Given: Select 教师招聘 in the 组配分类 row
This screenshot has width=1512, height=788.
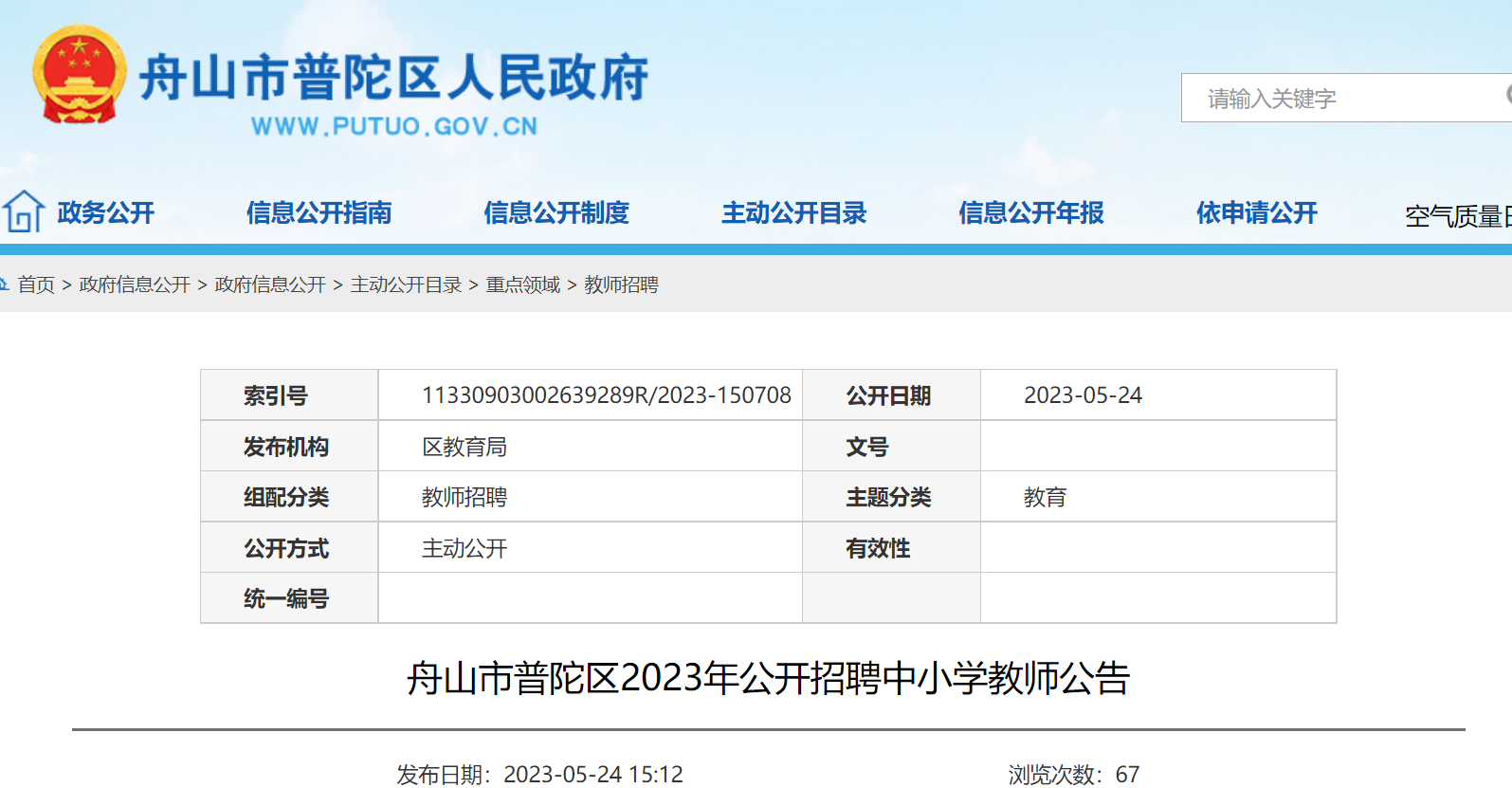Looking at the screenshot, I should coord(465,497).
